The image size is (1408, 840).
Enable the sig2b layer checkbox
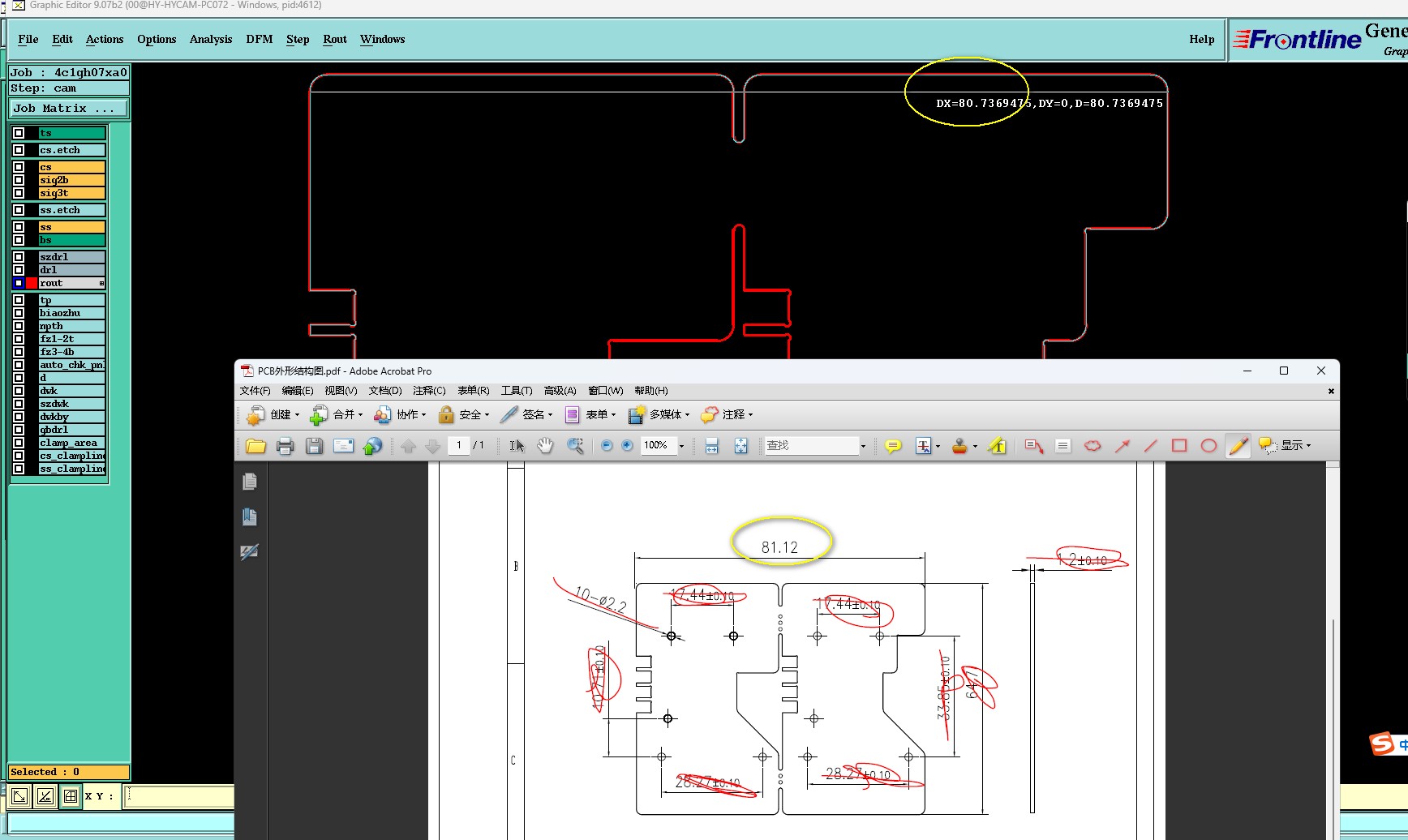pyautogui.click(x=19, y=180)
